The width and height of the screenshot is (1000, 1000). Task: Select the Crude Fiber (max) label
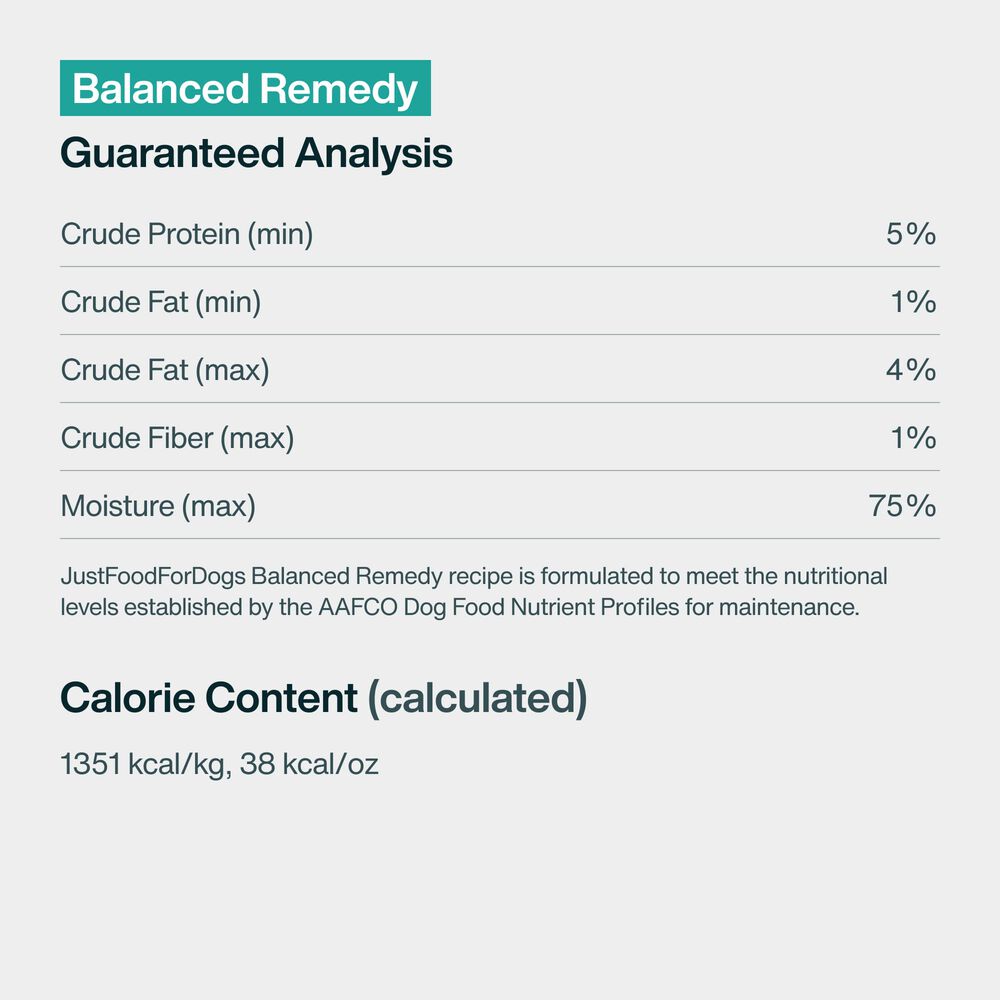click(x=177, y=438)
